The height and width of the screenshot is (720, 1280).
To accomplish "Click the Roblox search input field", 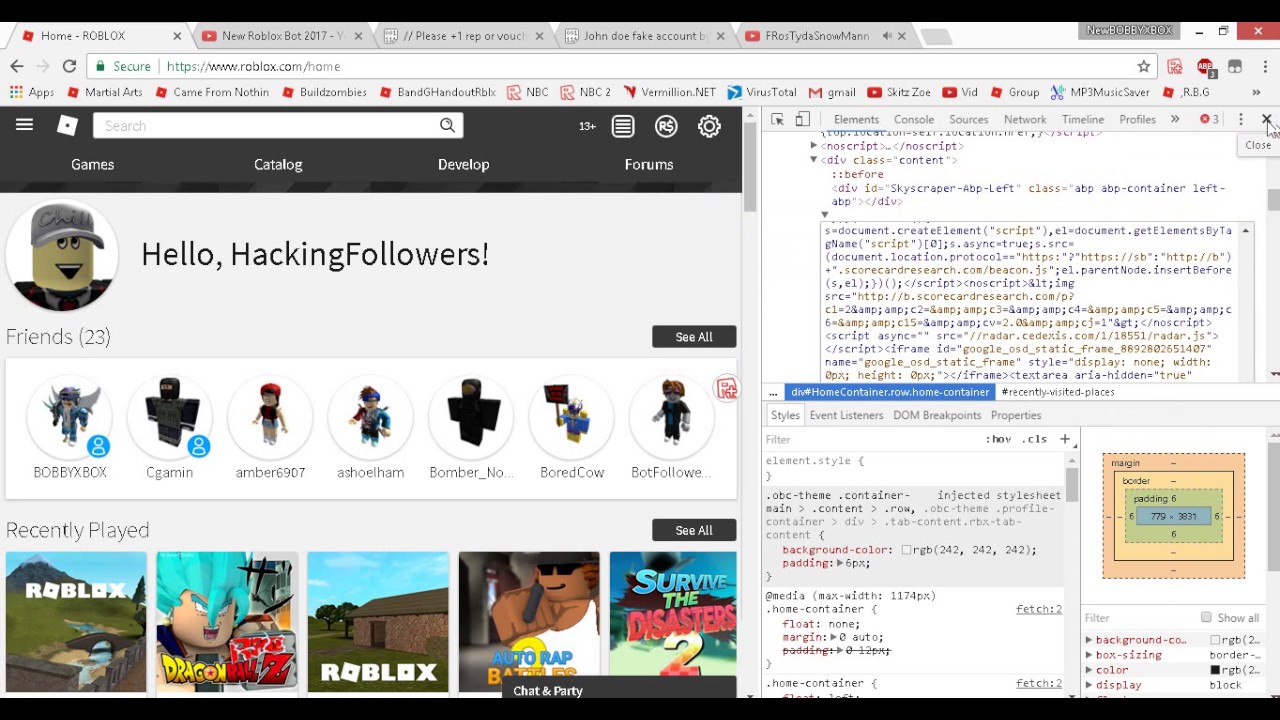I will (266, 126).
